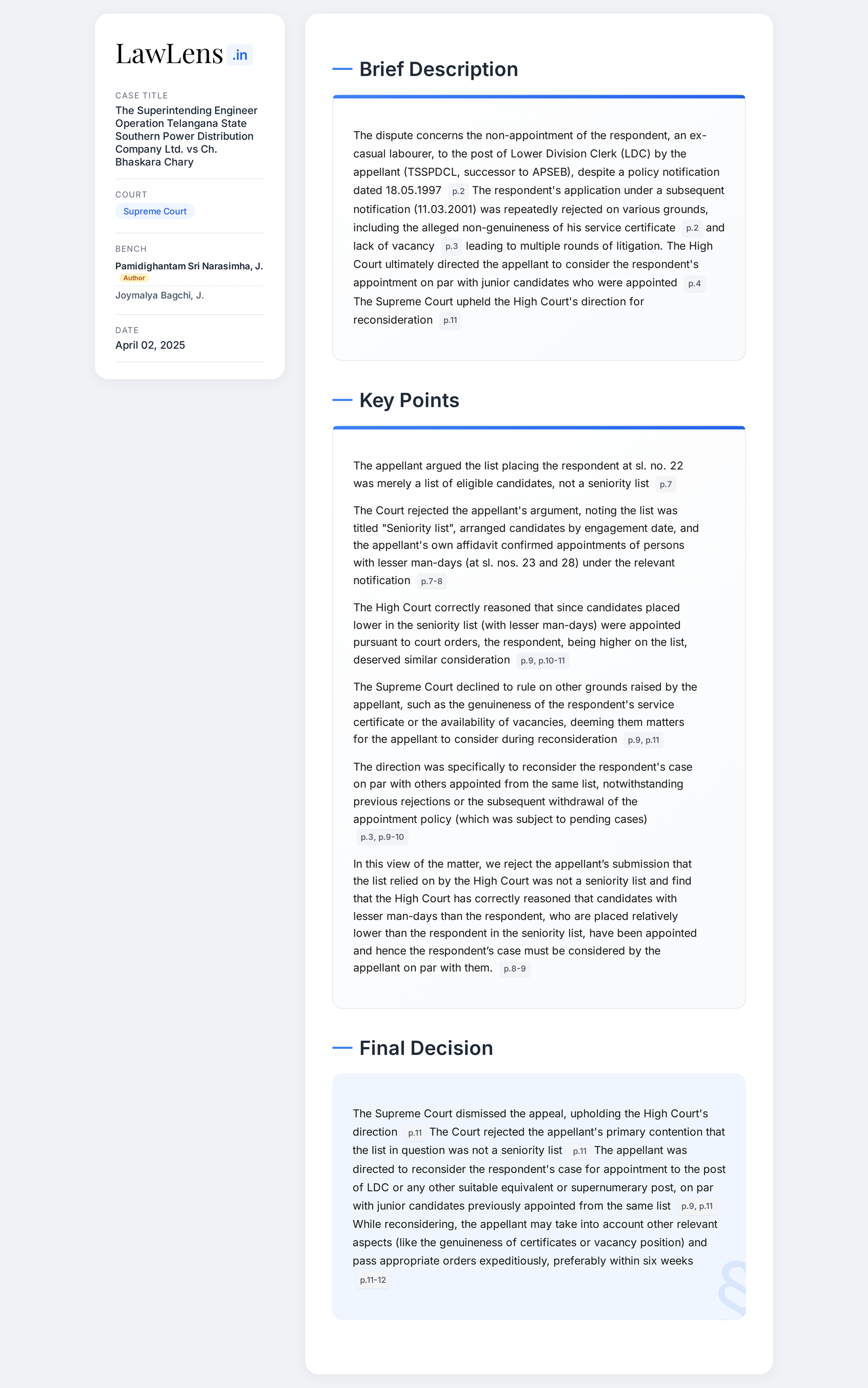Image resolution: width=868 pixels, height=1388 pixels.
Task: Click the Supreme Court tag
Action: 155,211
